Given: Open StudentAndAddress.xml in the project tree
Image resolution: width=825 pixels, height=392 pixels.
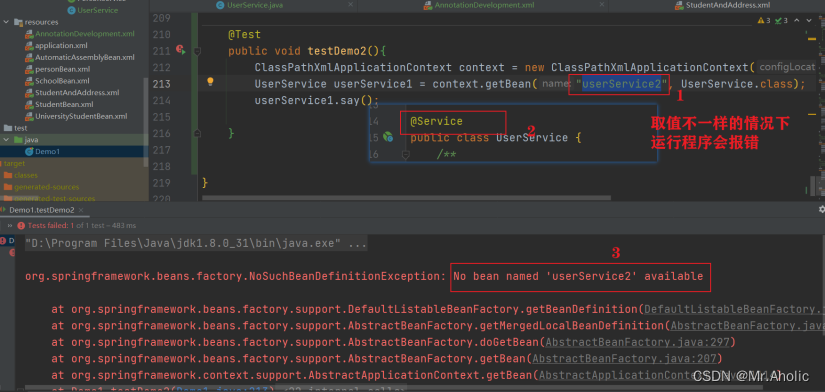Looking at the screenshot, I should (x=77, y=93).
